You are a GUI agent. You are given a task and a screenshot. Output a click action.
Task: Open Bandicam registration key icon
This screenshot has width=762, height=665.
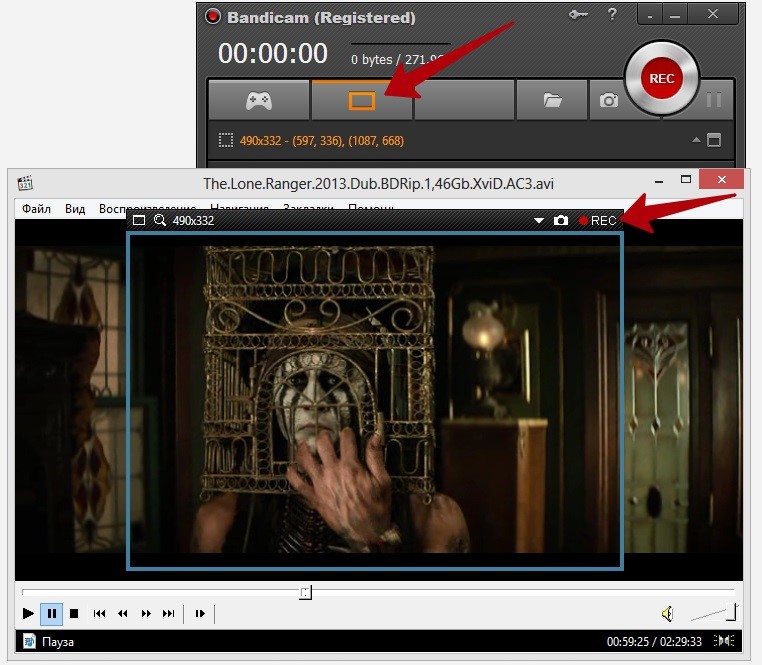click(578, 15)
